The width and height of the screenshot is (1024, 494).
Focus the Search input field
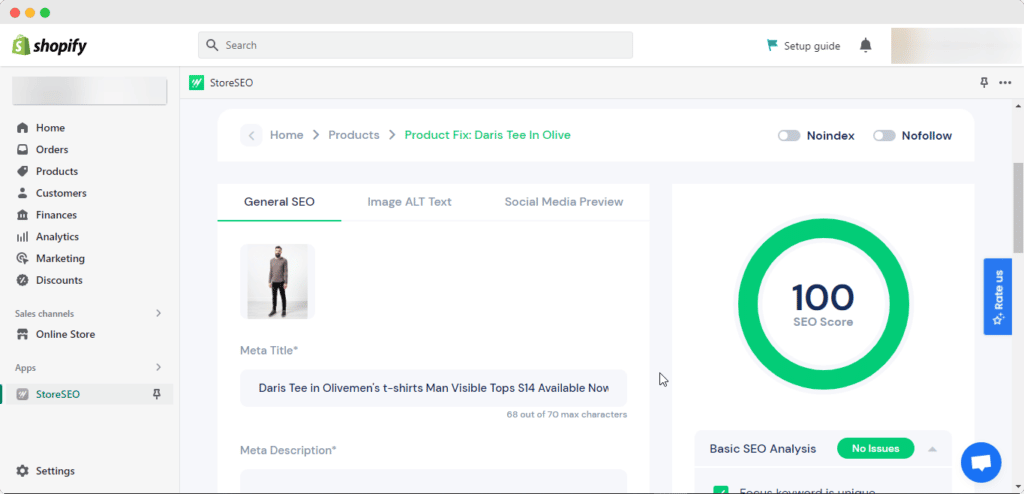pyautogui.click(x=415, y=45)
